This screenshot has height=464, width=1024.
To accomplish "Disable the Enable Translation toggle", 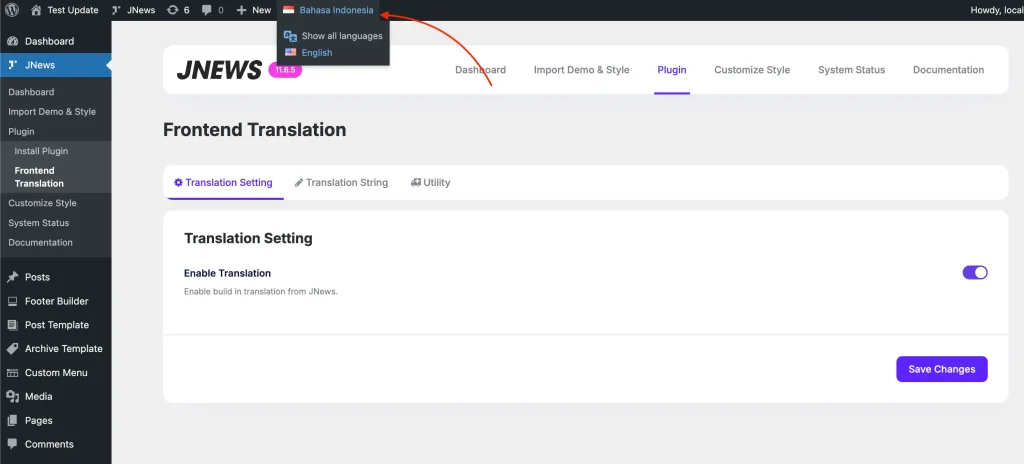I will click(x=974, y=273).
